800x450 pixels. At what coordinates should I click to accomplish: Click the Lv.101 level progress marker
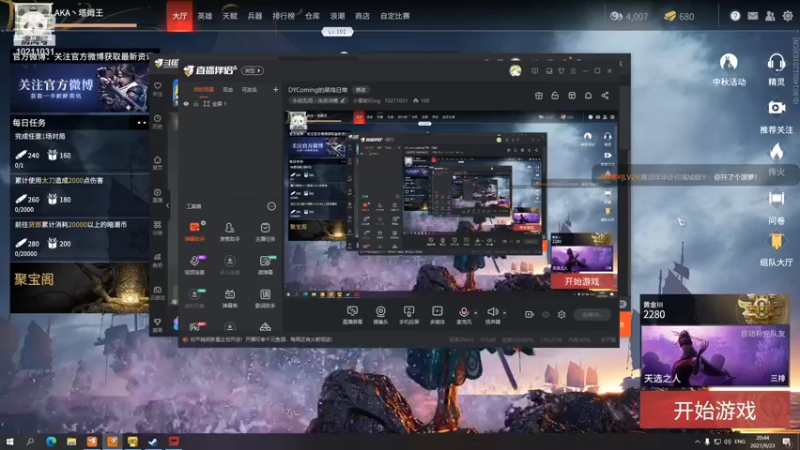click(337, 32)
